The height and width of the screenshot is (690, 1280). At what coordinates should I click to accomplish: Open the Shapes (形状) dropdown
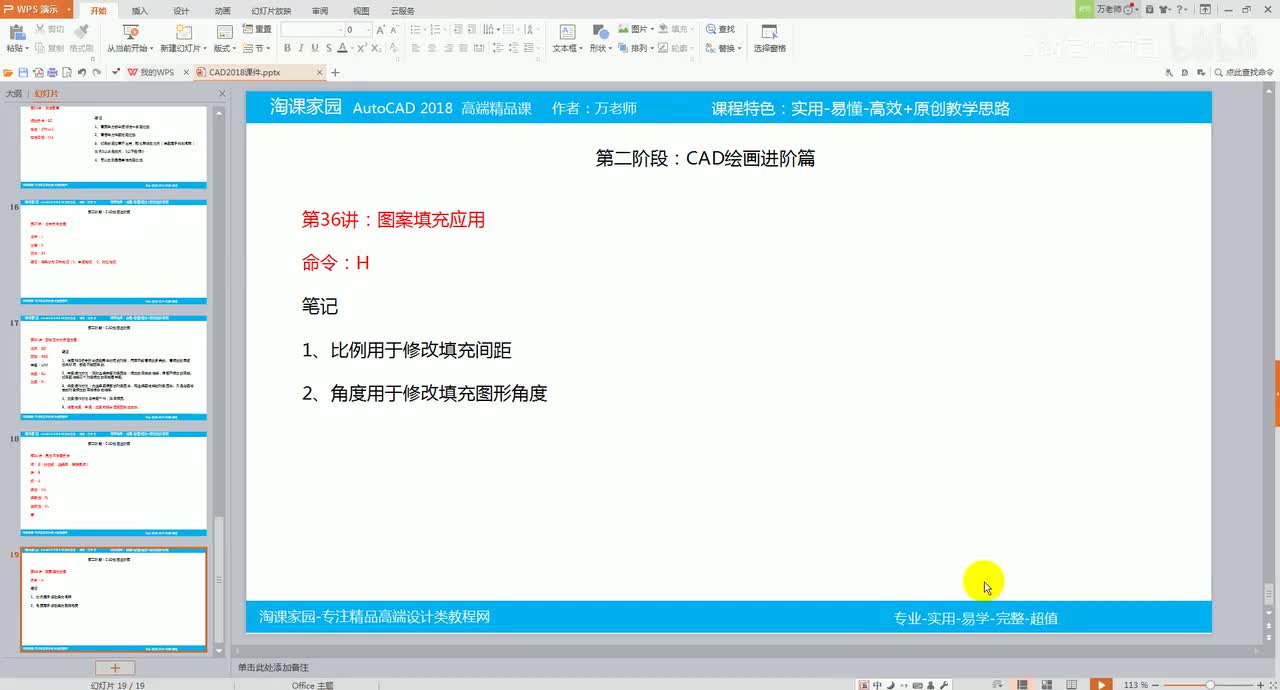coord(600,48)
